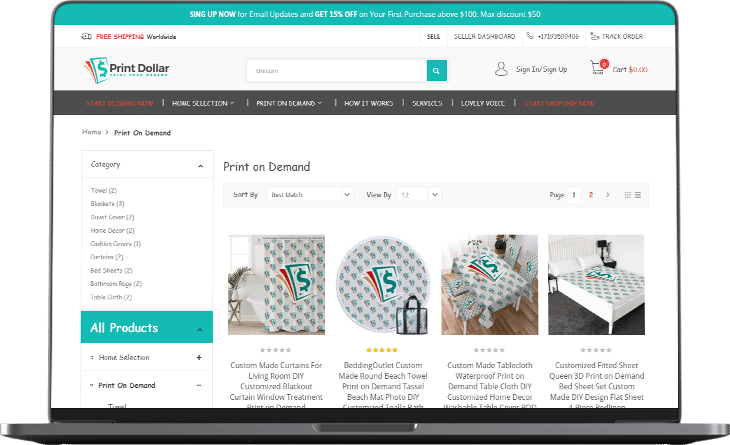
Task: Open the Tablecloth product thumbnail
Action: (x=490, y=284)
